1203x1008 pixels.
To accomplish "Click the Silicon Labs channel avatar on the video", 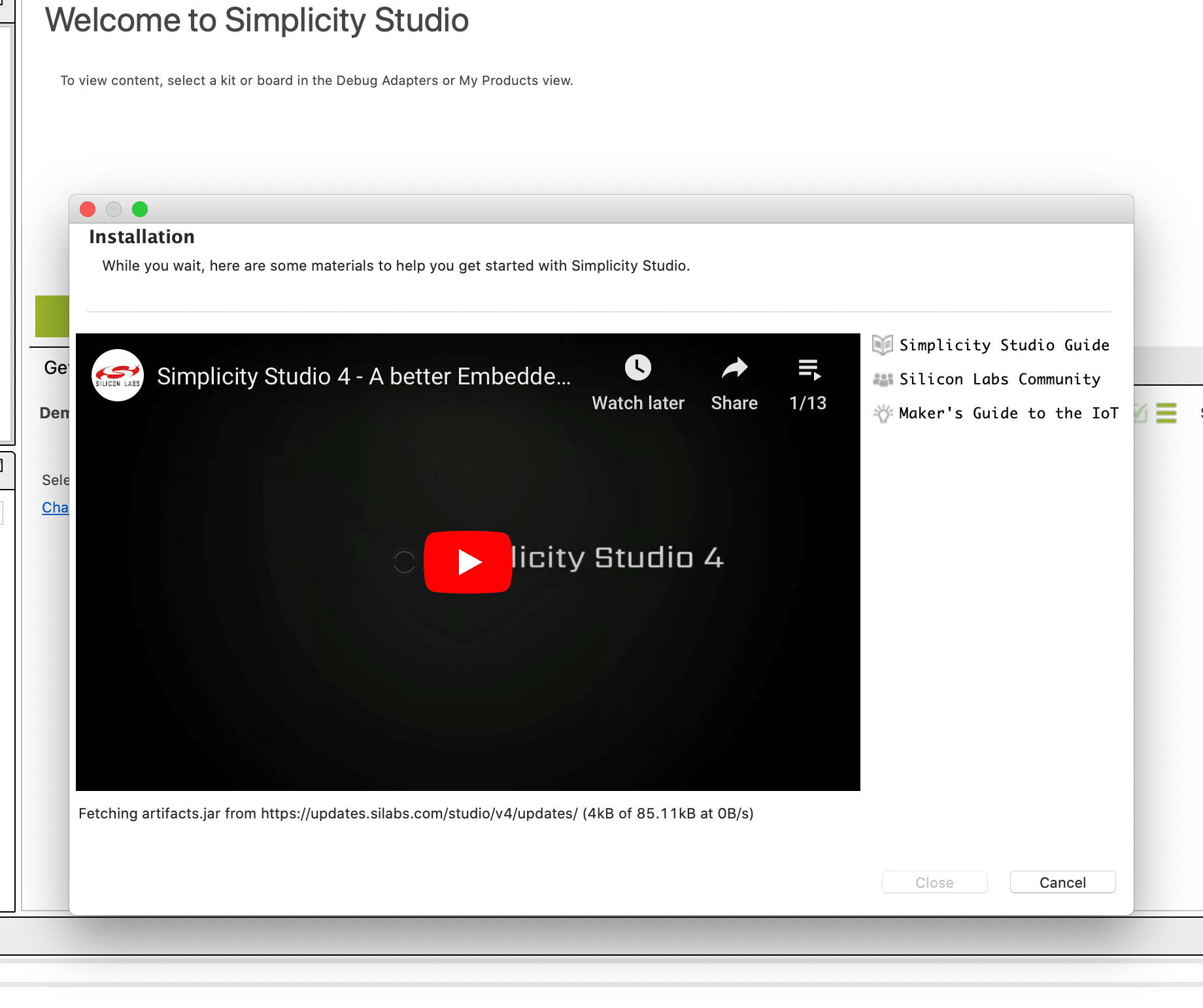I will 118,375.
